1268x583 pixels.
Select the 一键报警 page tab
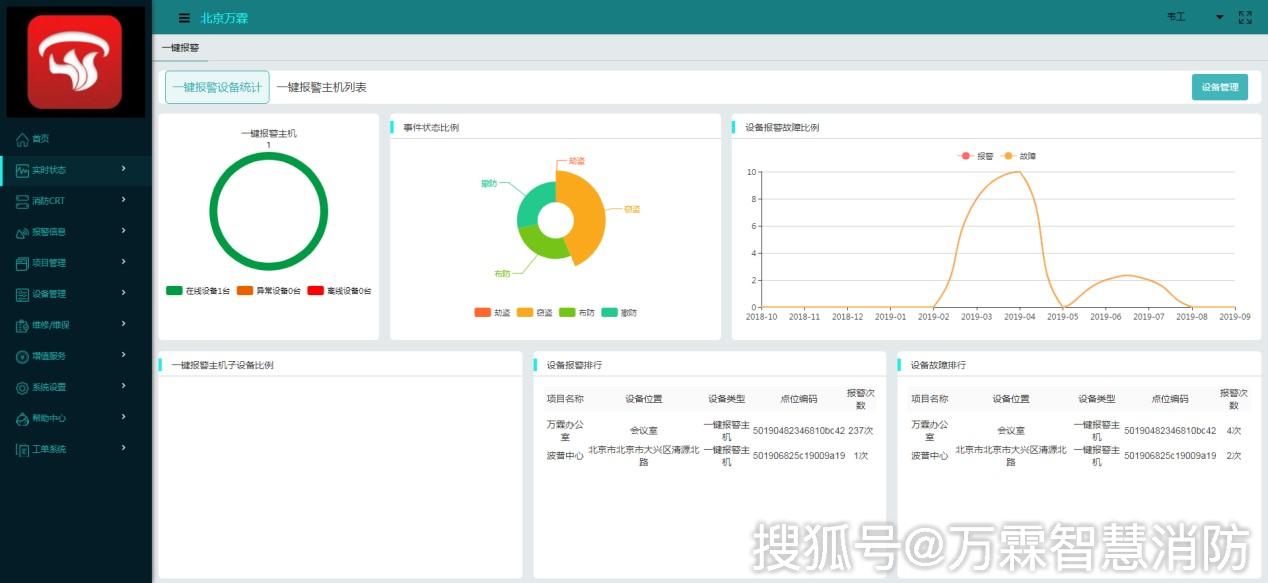(180, 47)
